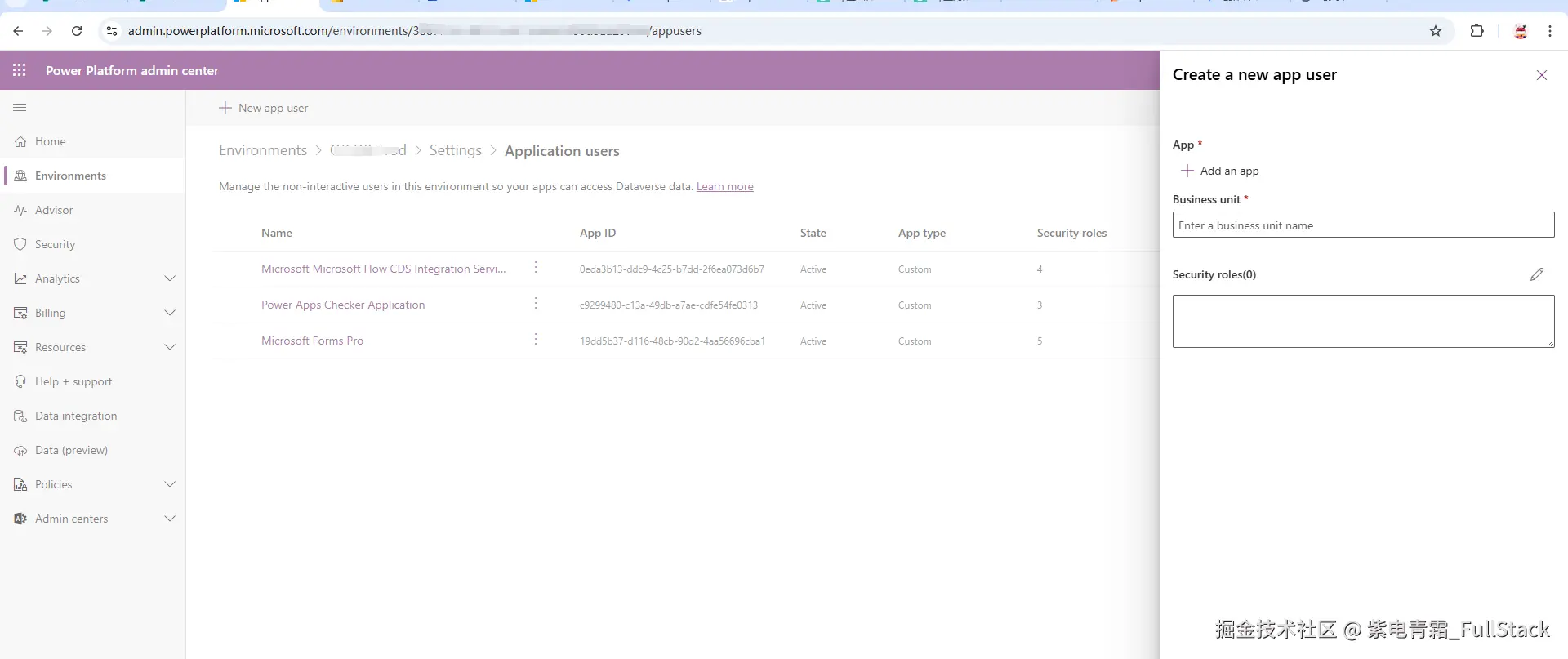The image size is (1568, 659).
Task: Click App ID c9299480-c13a-49db-a7ae-cdfe54fe0313
Action: 669,305
